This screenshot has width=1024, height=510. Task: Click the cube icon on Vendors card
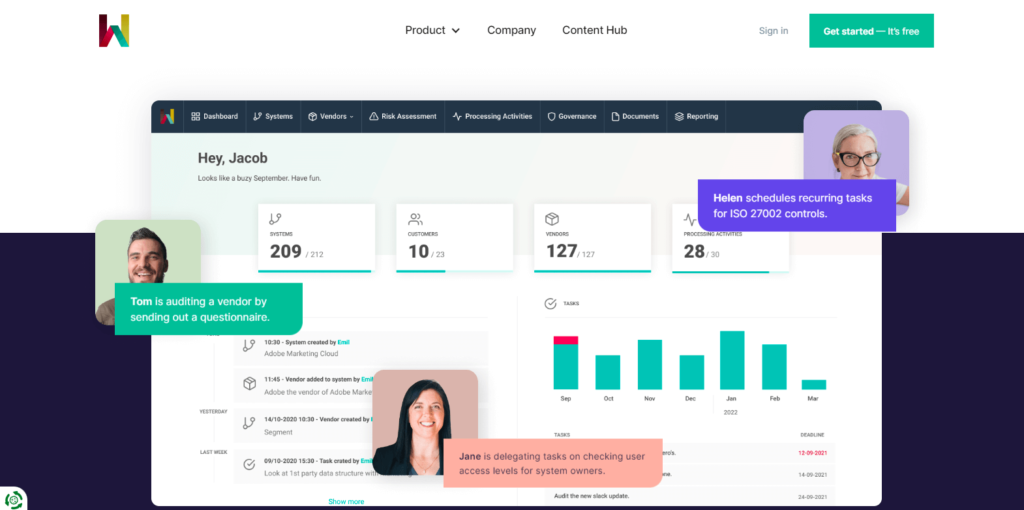coord(552,219)
